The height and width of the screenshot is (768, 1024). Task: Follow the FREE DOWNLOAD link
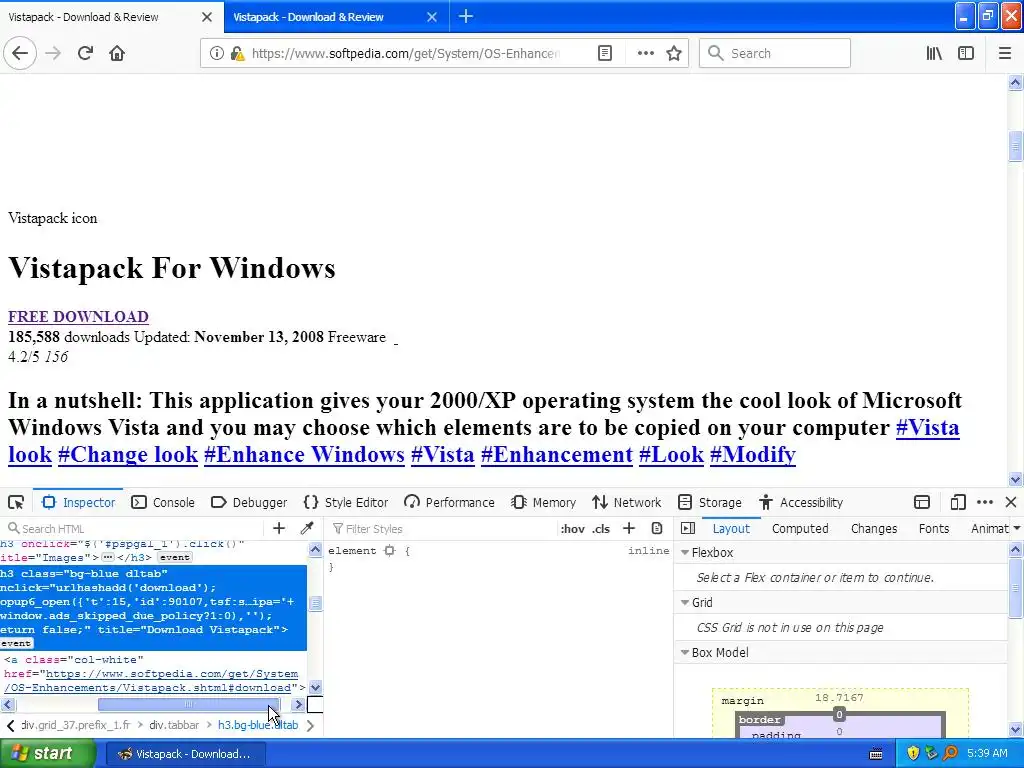tap(78, 317)
